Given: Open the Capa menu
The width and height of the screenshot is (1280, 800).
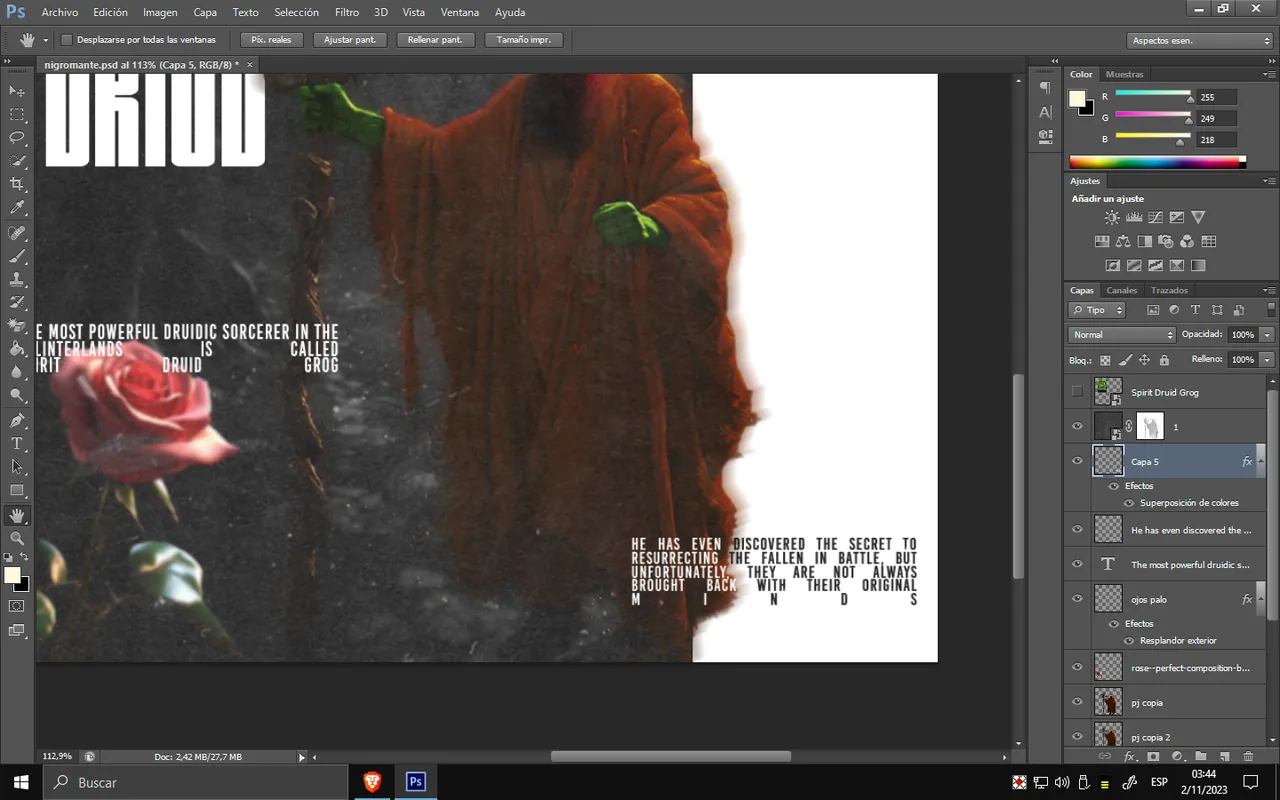Looking at the screenshot, I should click(x=205, y=12).
